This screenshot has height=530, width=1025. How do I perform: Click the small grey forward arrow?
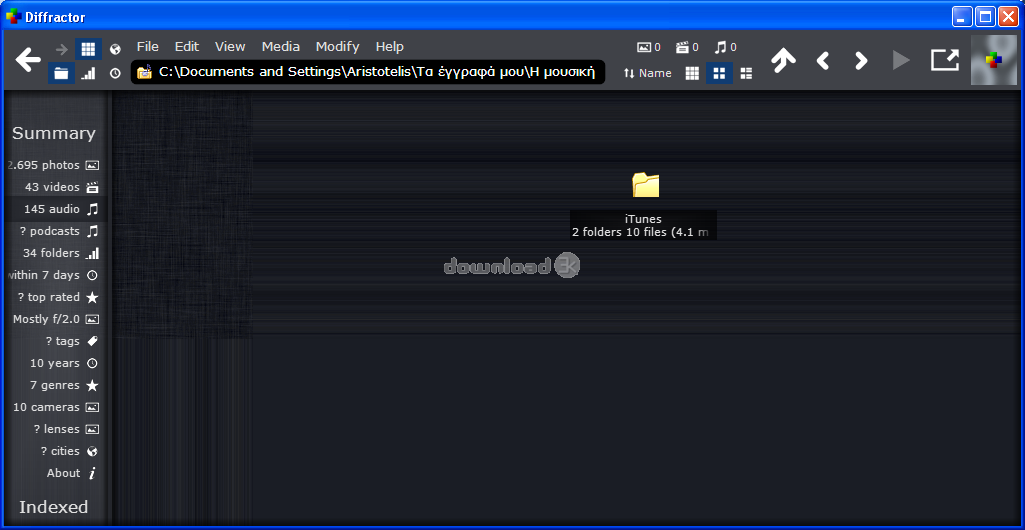(61, 49)
